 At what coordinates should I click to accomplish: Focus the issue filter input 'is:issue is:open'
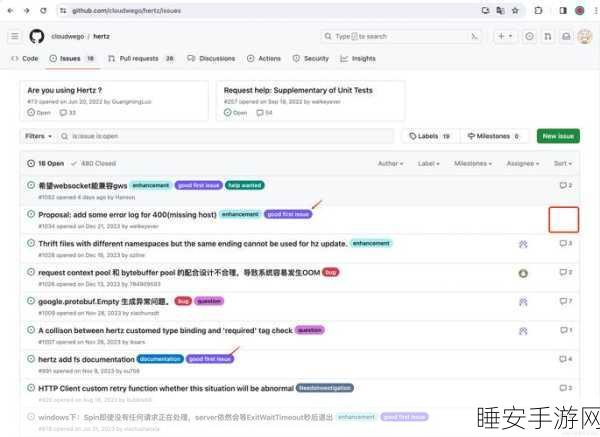point(226,136)
